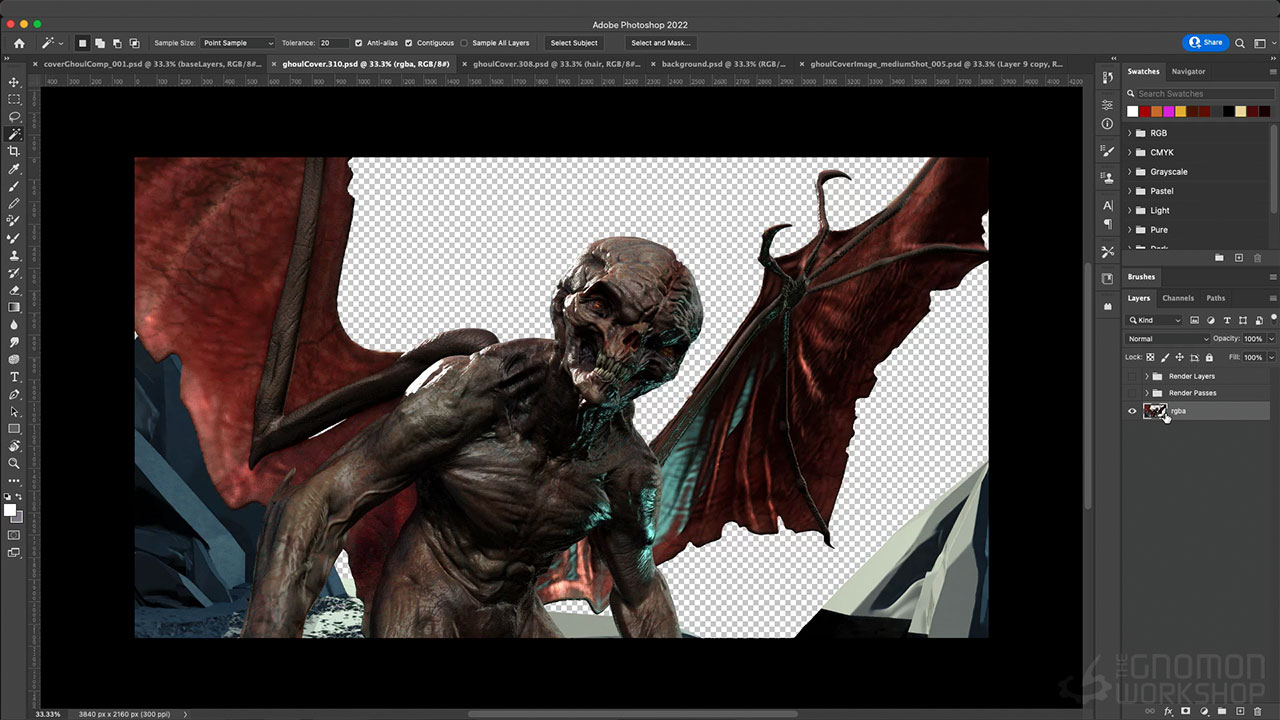Image resolution: width=1280 pixels, height=720 pixels.
Task: Select the Type tool
Action: coord(14,377)
